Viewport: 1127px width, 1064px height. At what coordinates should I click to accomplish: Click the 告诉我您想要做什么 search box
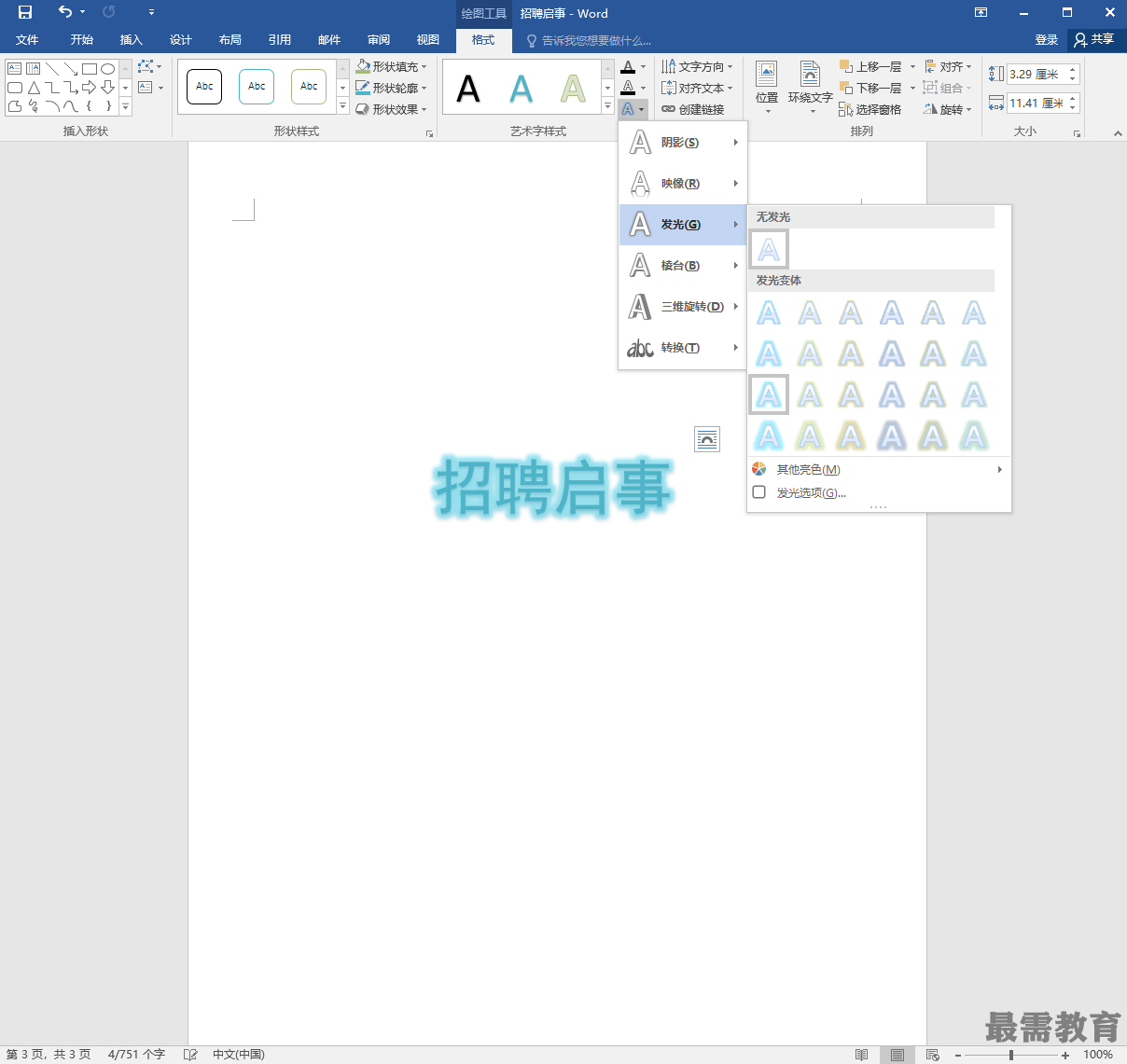coord(589,41)
